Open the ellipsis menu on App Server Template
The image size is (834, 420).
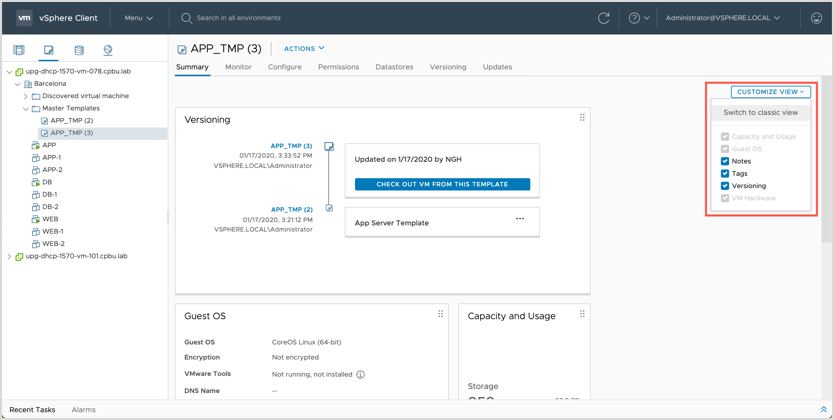[x=520, y=219]
